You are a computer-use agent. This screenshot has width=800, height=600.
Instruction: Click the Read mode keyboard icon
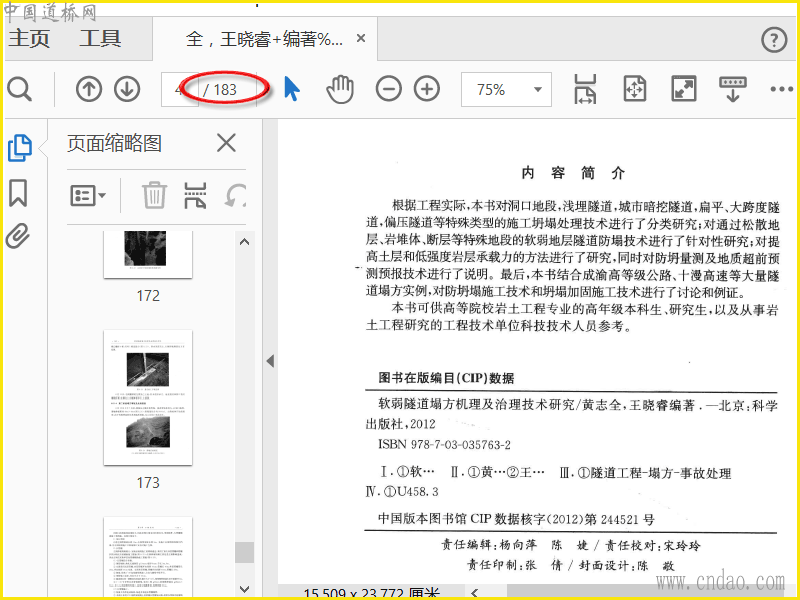click(x=733, y=89)
